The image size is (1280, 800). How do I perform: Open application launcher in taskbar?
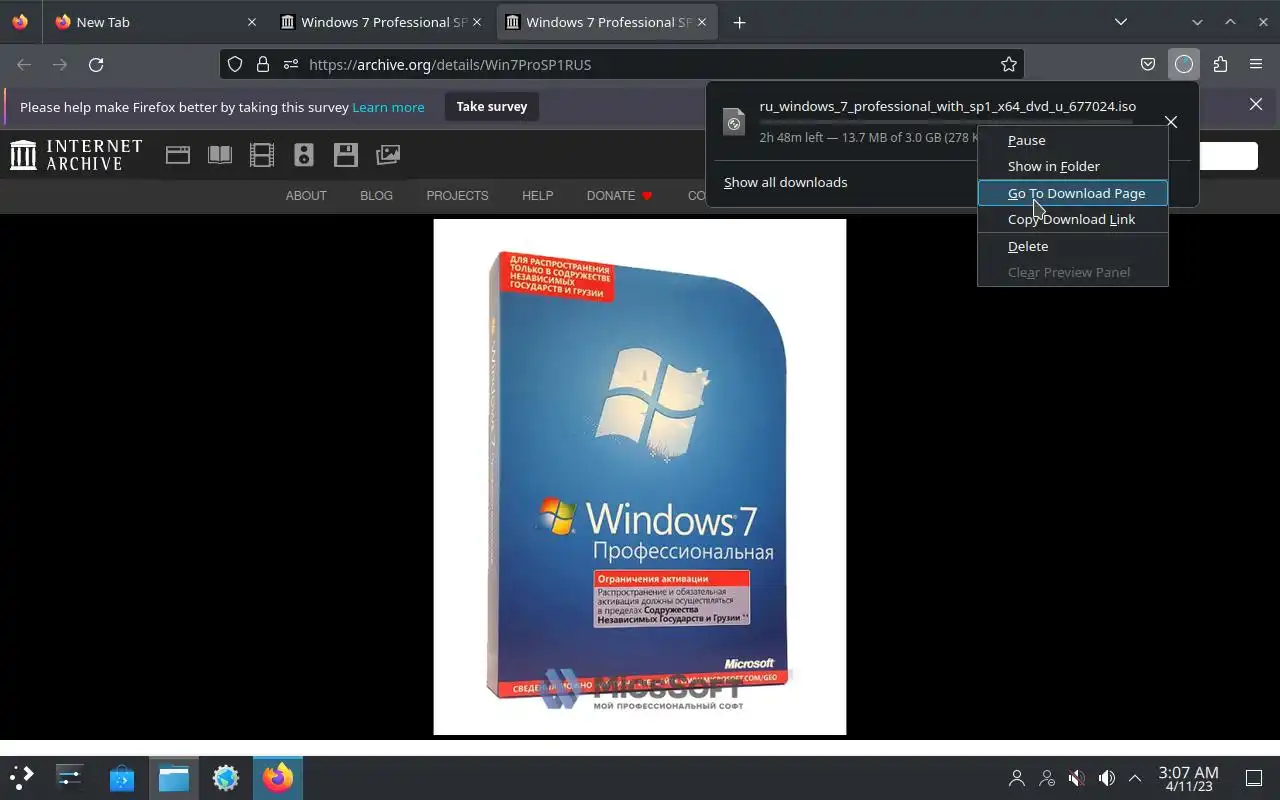[21, 777]
